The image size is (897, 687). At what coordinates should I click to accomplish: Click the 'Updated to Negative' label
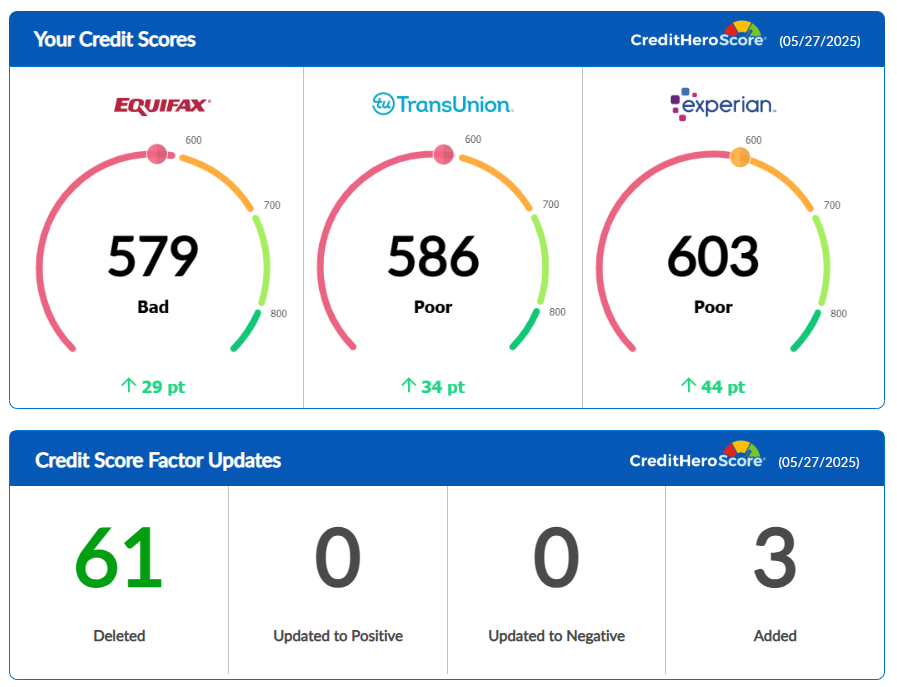click(x=557, y=636)
